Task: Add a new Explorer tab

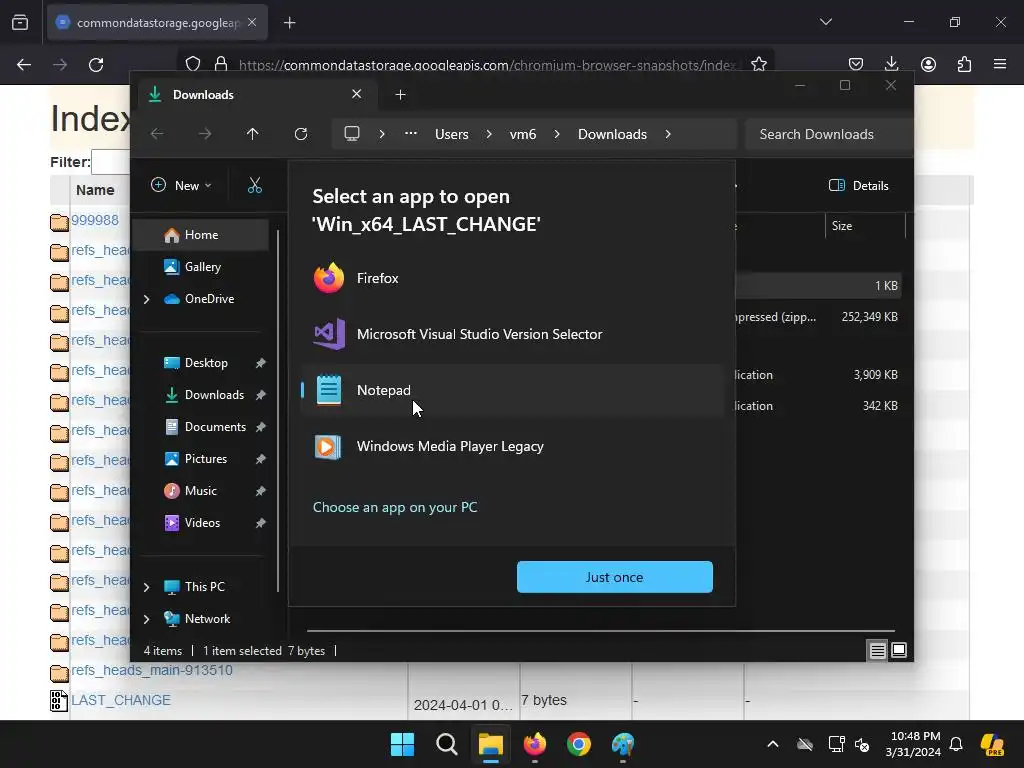Action: tap(400, 95)
